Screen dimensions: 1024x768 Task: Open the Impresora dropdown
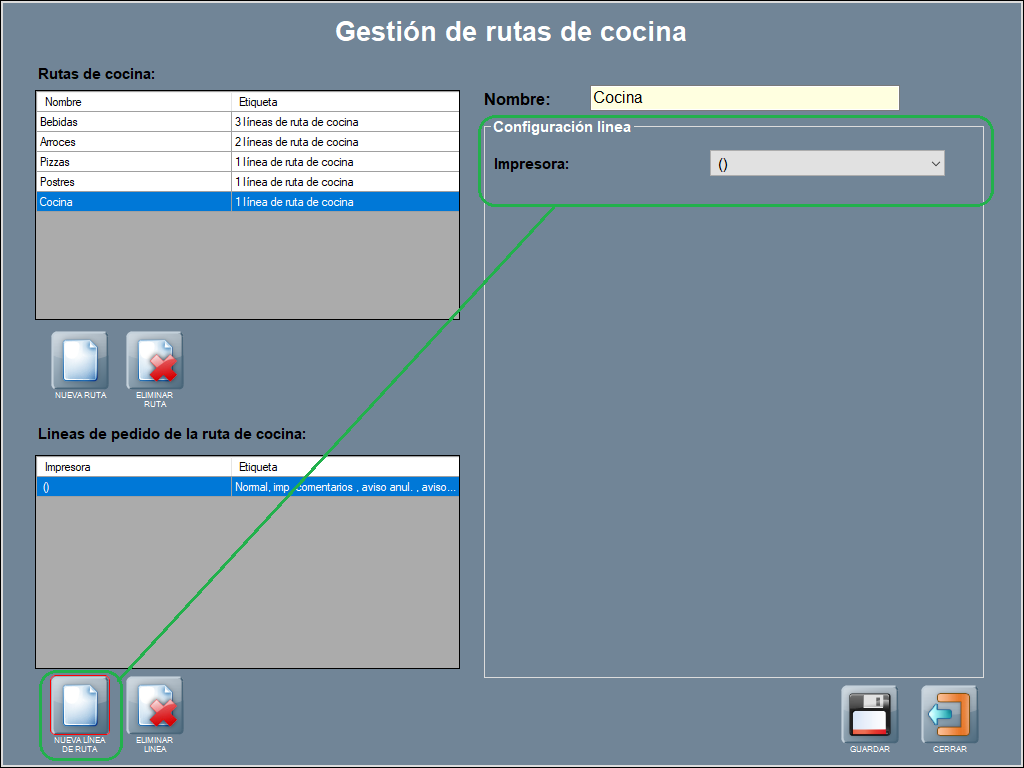pyautogui.click(x=826, y=164)
